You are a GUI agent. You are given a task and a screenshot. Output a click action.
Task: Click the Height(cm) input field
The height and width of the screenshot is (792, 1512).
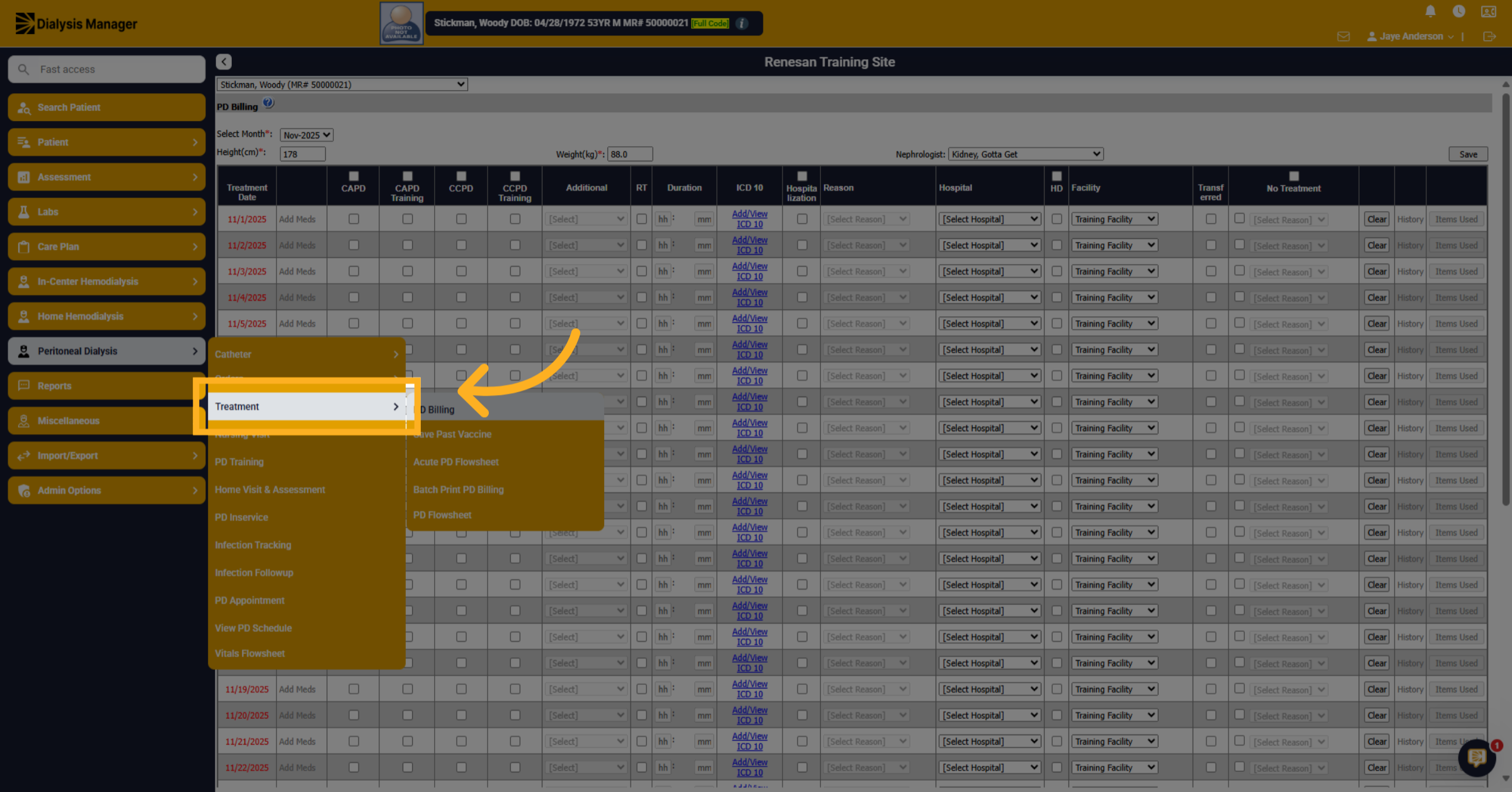coord(302,154)
